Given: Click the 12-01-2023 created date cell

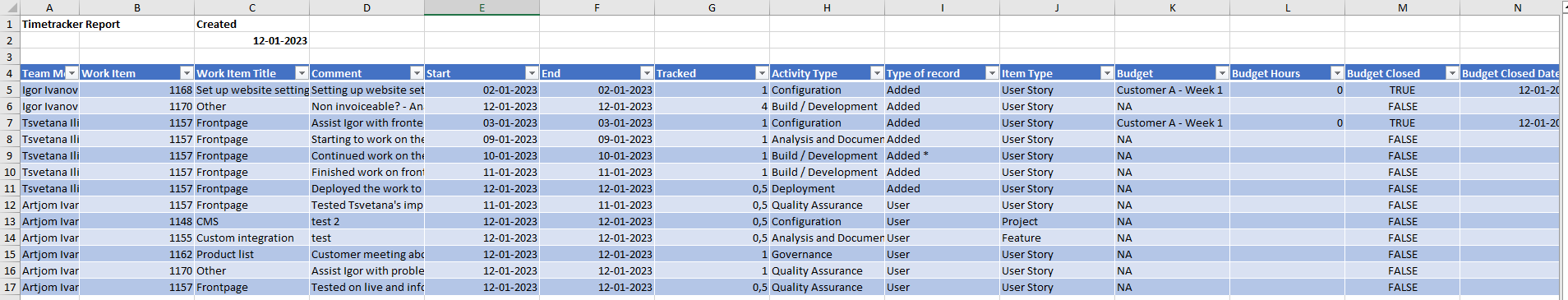Looking at the screenshot, I should [251, 40].
